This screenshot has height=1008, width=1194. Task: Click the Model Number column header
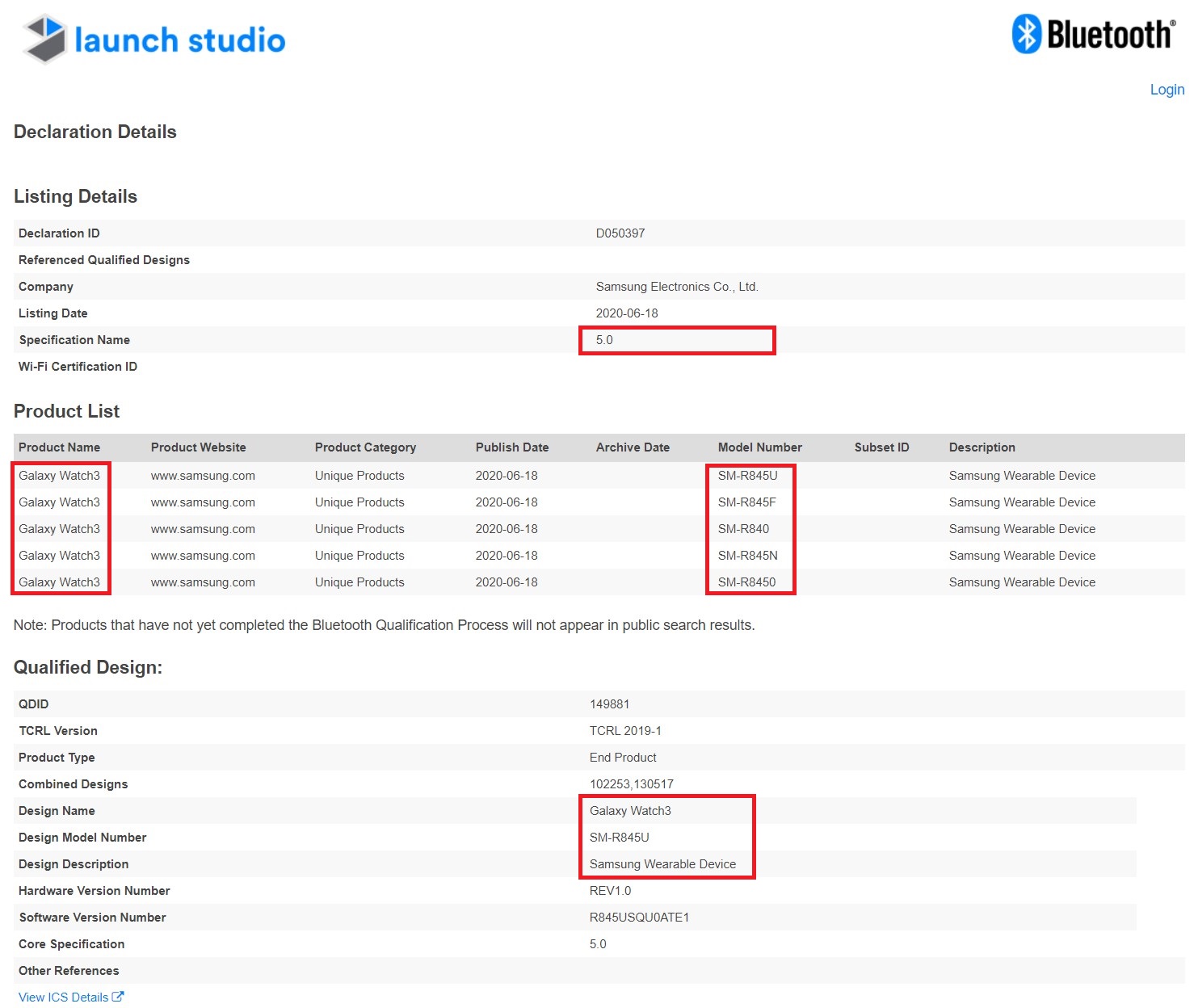pyautogui.click(x=759, y=447)
